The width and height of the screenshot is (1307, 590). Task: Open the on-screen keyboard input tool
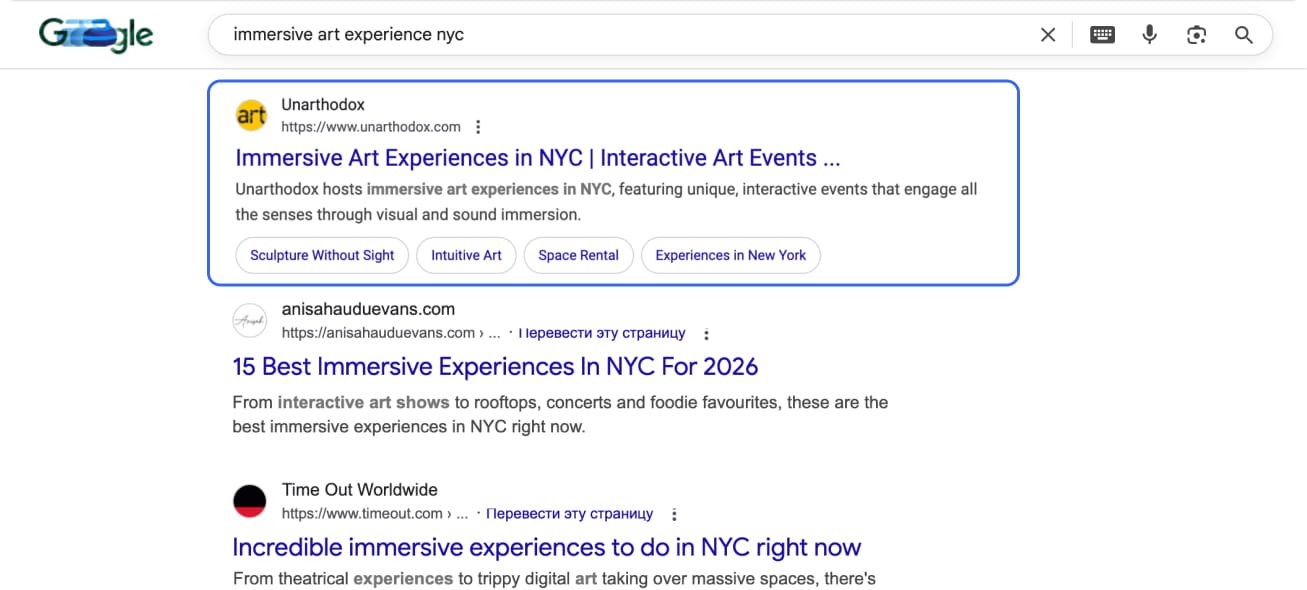[1102, 35]
